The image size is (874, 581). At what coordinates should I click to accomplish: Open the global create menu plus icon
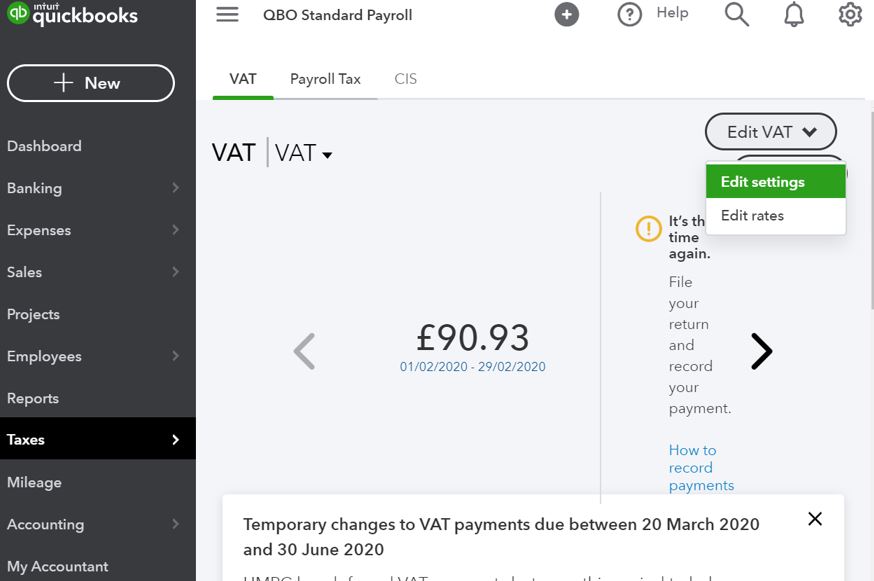click(x=566, y=15)
